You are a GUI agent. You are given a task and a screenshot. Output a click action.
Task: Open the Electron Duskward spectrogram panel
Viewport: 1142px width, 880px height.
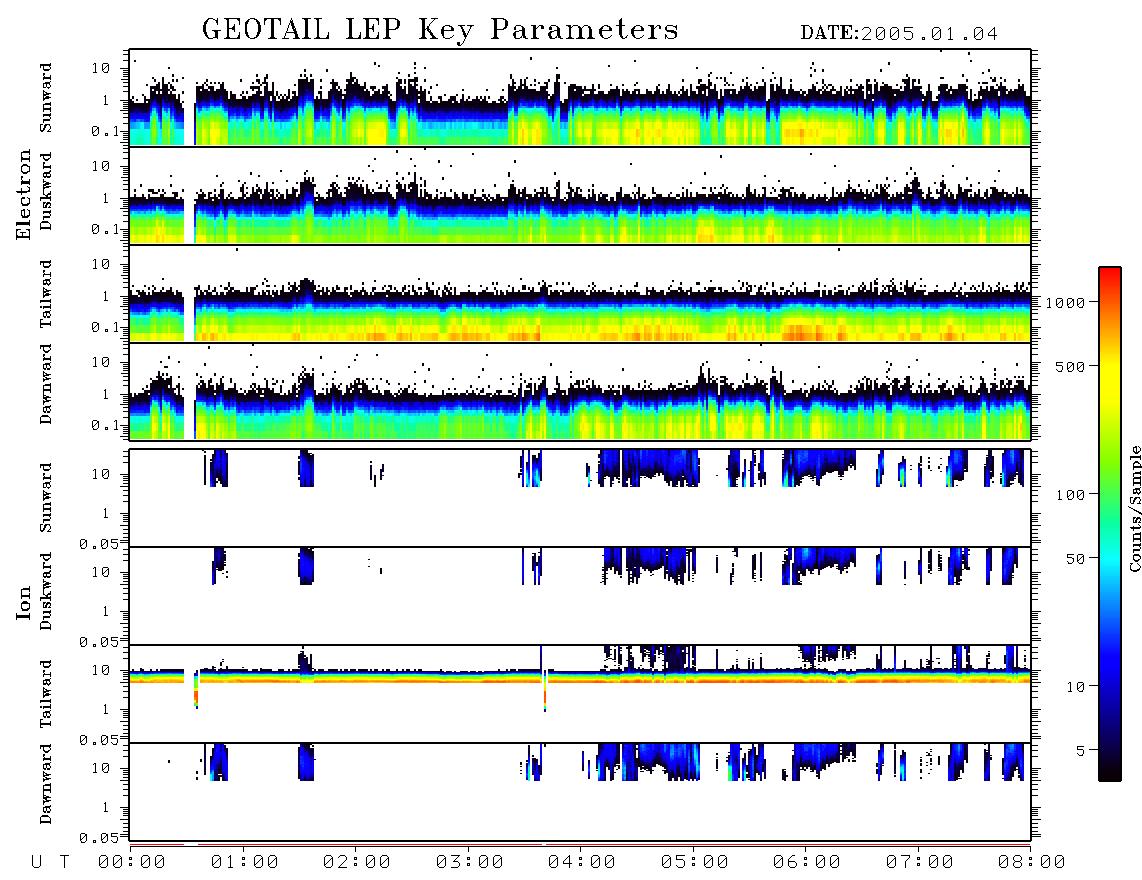click(x=580, y=195)
